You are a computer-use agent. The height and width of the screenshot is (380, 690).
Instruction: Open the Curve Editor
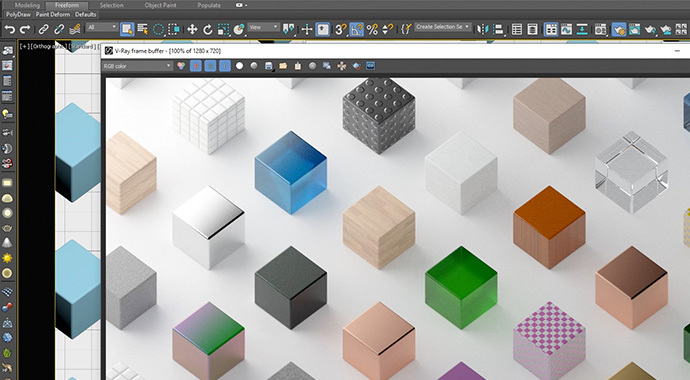pyautogui.click(x=566, y=29)
